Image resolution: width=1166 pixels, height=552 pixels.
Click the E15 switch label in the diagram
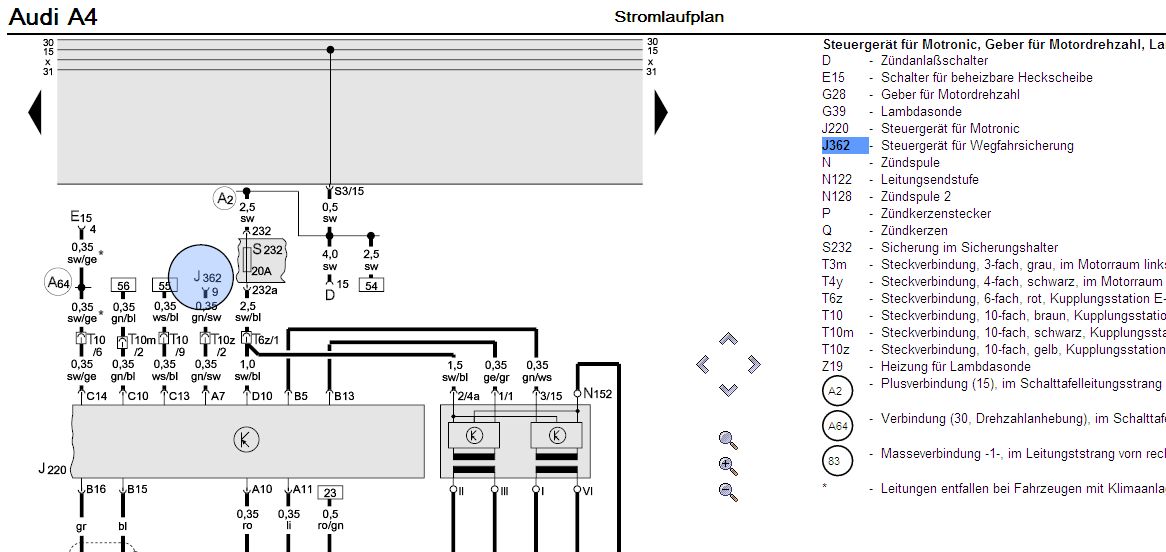(x=81, y=217)
